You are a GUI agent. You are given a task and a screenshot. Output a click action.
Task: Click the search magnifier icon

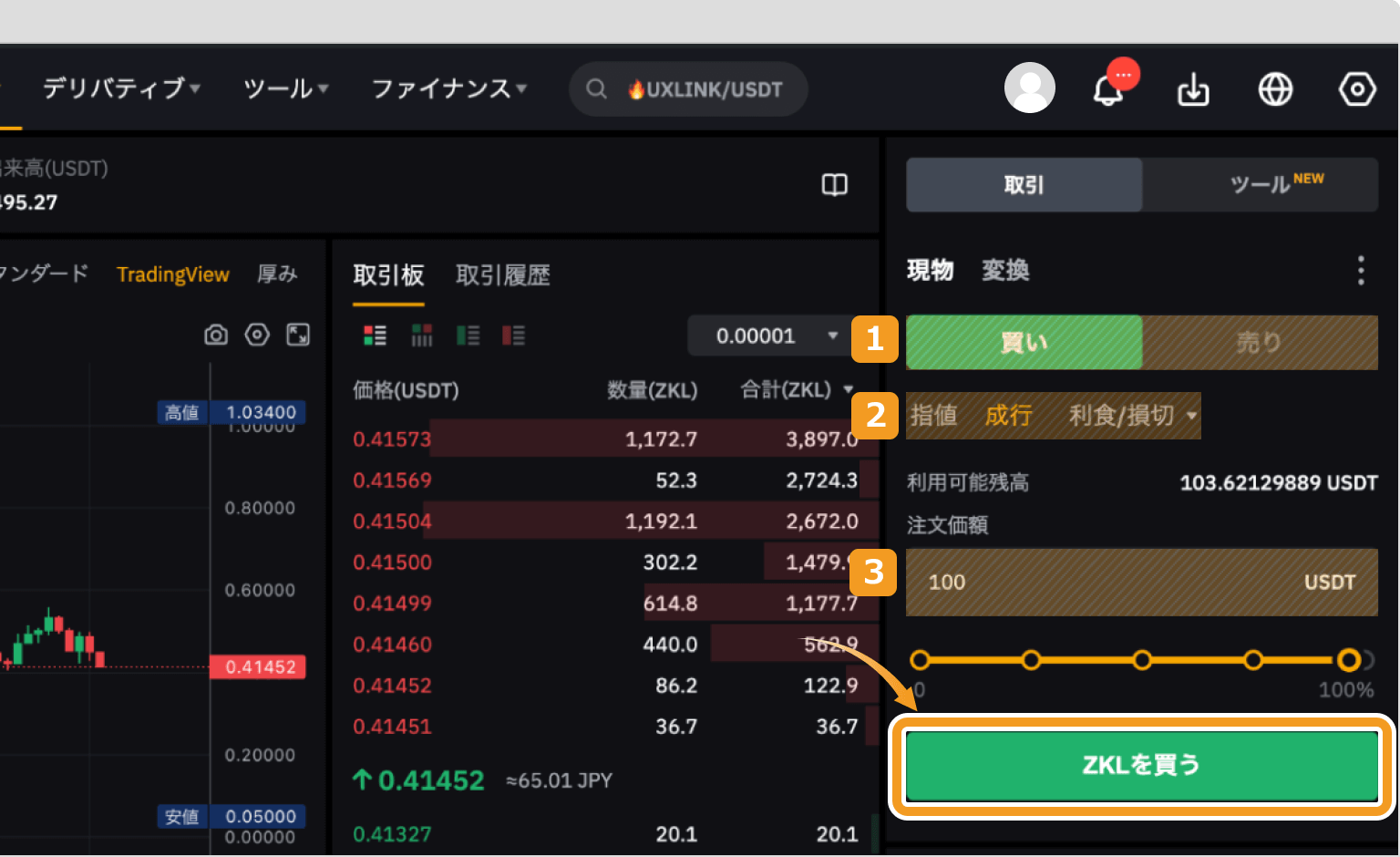coord(597,88)
